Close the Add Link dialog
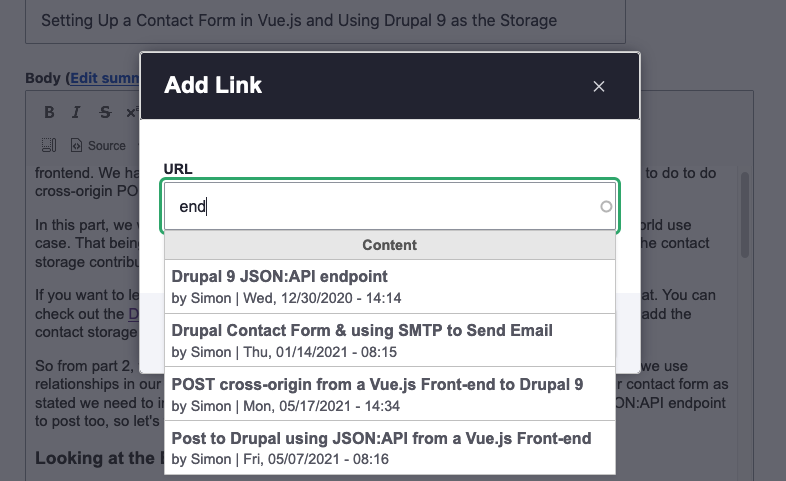 [599, 86]
